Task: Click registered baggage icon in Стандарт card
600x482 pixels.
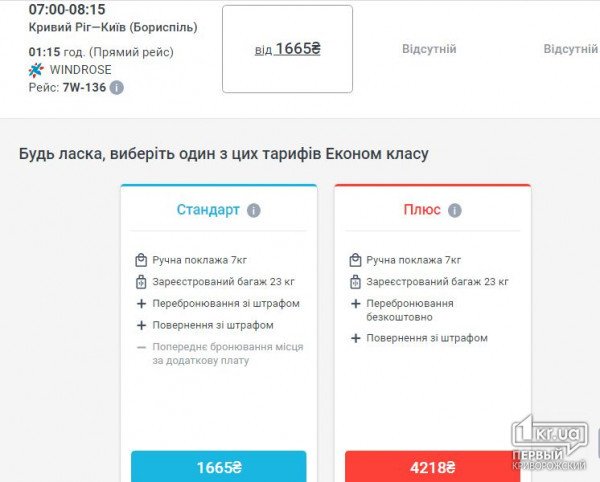Action: click(141, 282)
